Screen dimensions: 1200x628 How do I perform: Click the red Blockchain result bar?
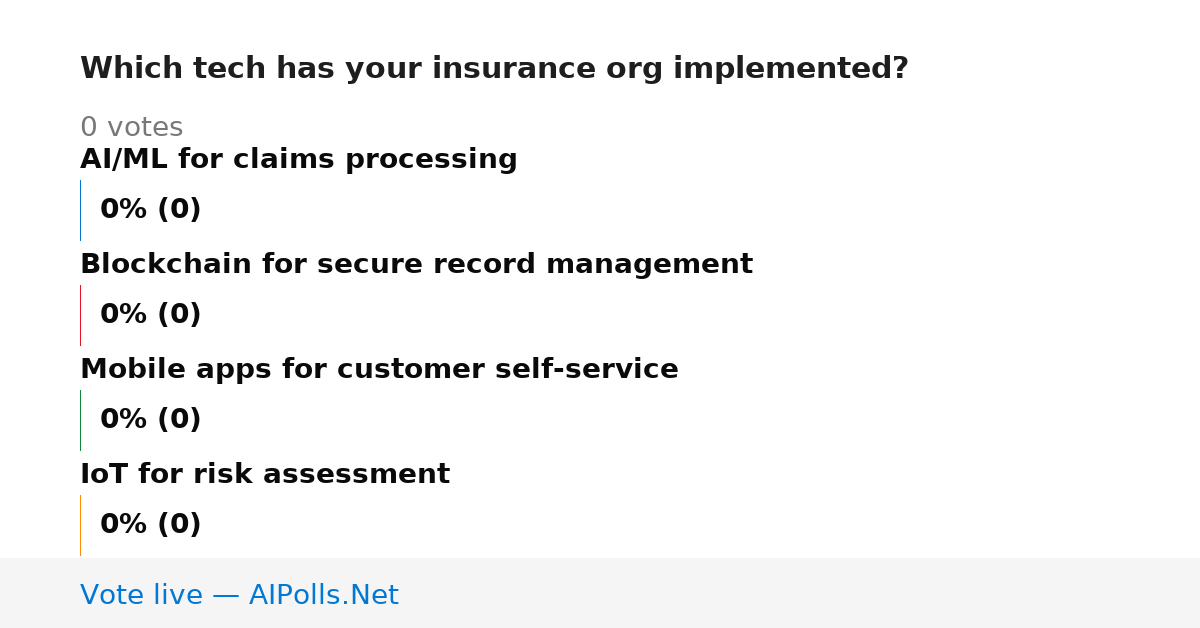(x=80, y=315)
